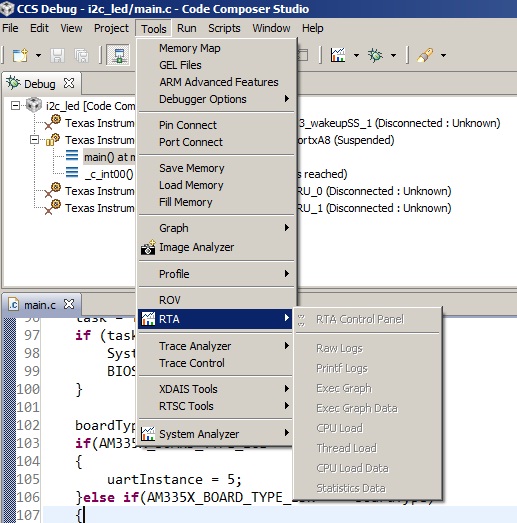
Task: Click Exec Graph Data submenu item
Action: [368, 409]
